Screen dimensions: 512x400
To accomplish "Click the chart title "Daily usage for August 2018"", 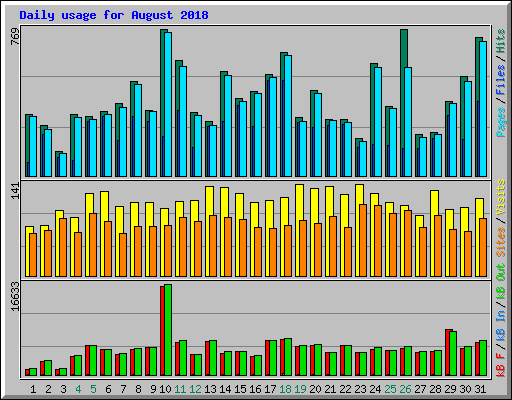I will coord(114,15).
